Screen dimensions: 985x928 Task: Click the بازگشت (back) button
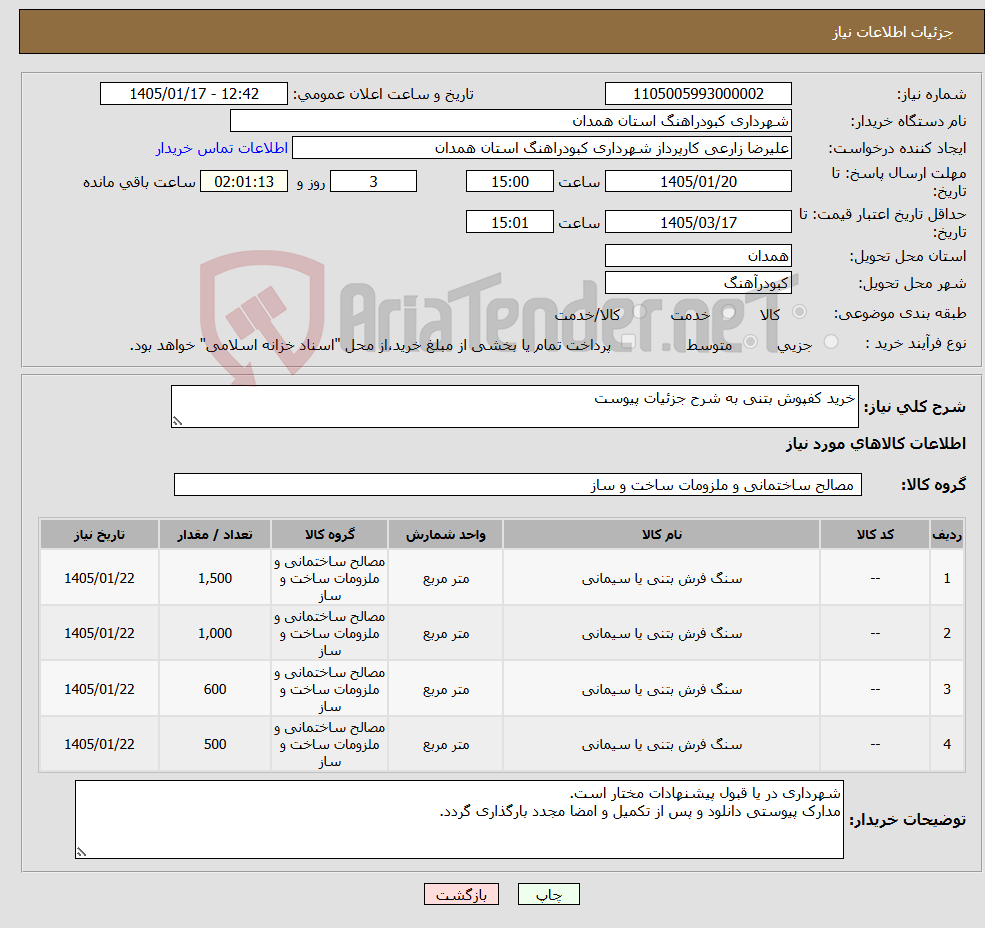pos(461,894)
